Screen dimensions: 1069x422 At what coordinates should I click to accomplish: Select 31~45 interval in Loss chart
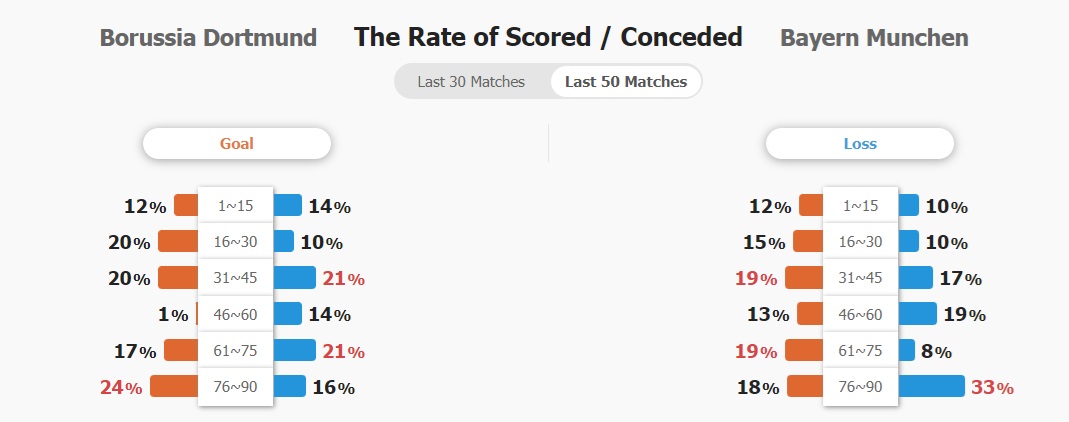pyautogui.click(x=860, y=277)
